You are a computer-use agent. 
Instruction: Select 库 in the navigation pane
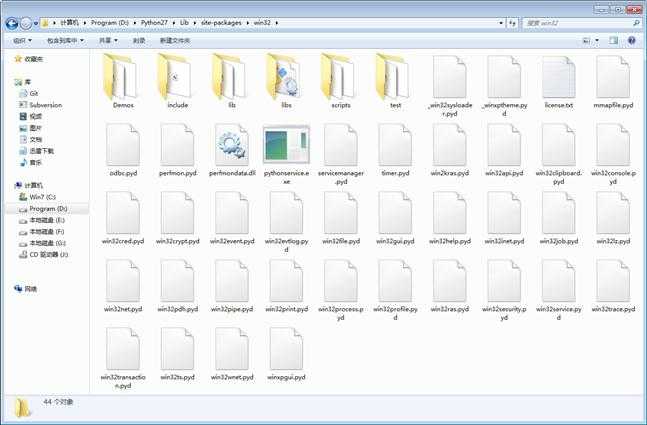pos(27,82)
